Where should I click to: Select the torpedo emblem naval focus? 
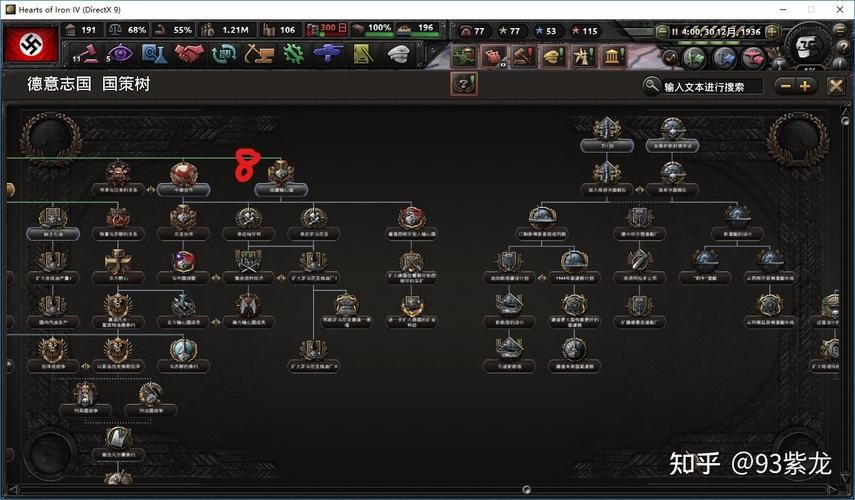tap(640, 267)
